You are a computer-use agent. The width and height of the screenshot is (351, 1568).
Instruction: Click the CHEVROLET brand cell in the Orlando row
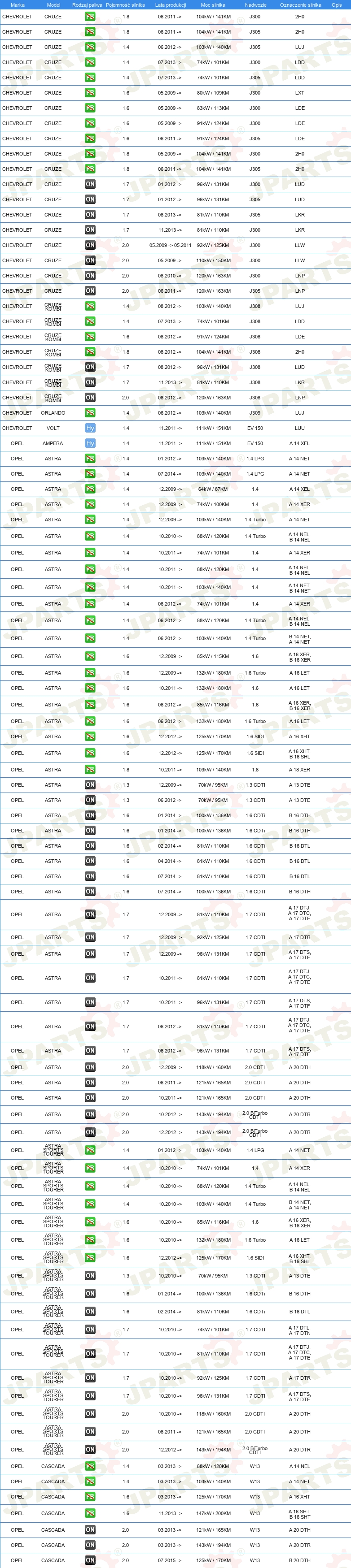click(17, 413)
